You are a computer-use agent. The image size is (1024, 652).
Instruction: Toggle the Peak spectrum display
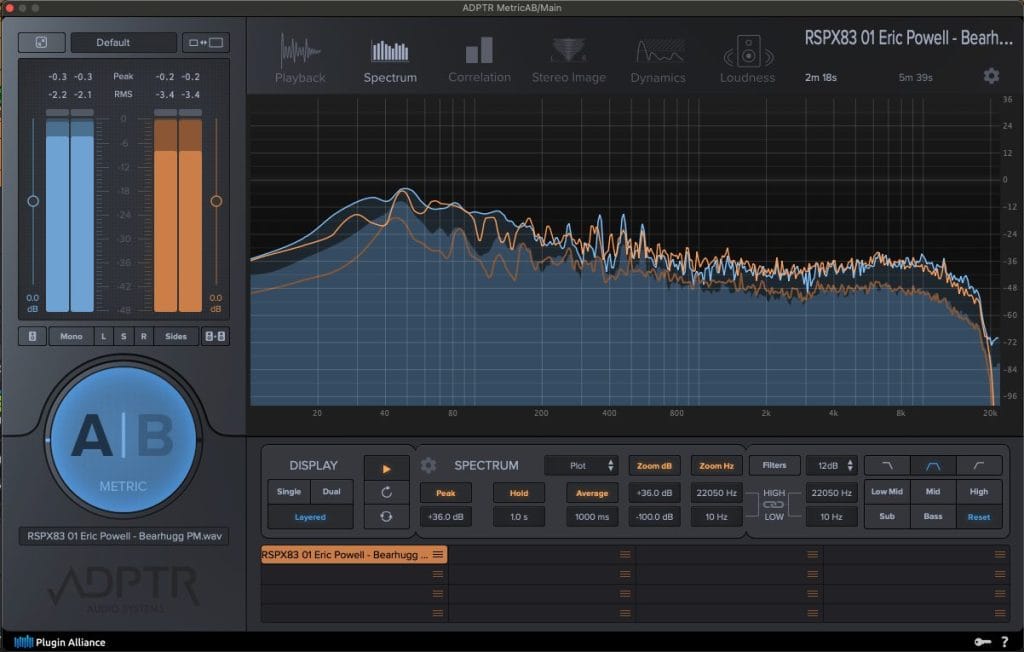445,493
